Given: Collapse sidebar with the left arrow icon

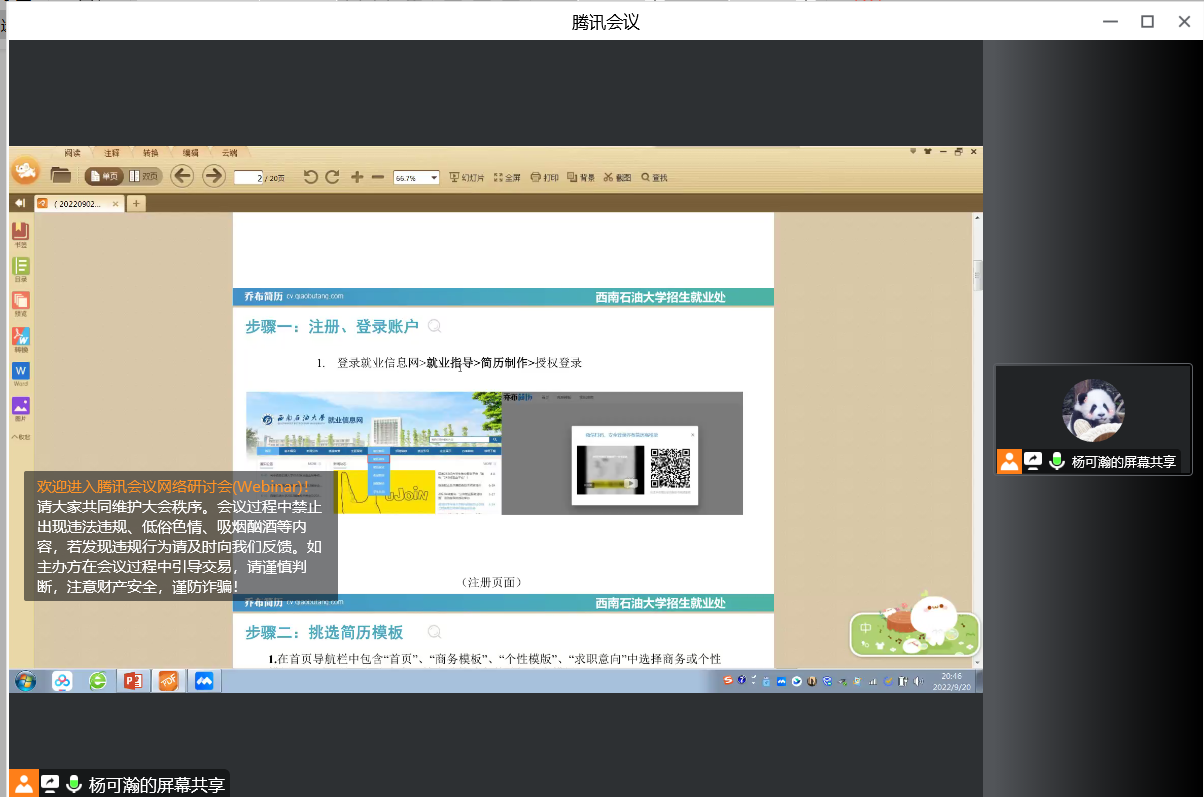Looking at the screenshot, I should click(x=20, y=203).
